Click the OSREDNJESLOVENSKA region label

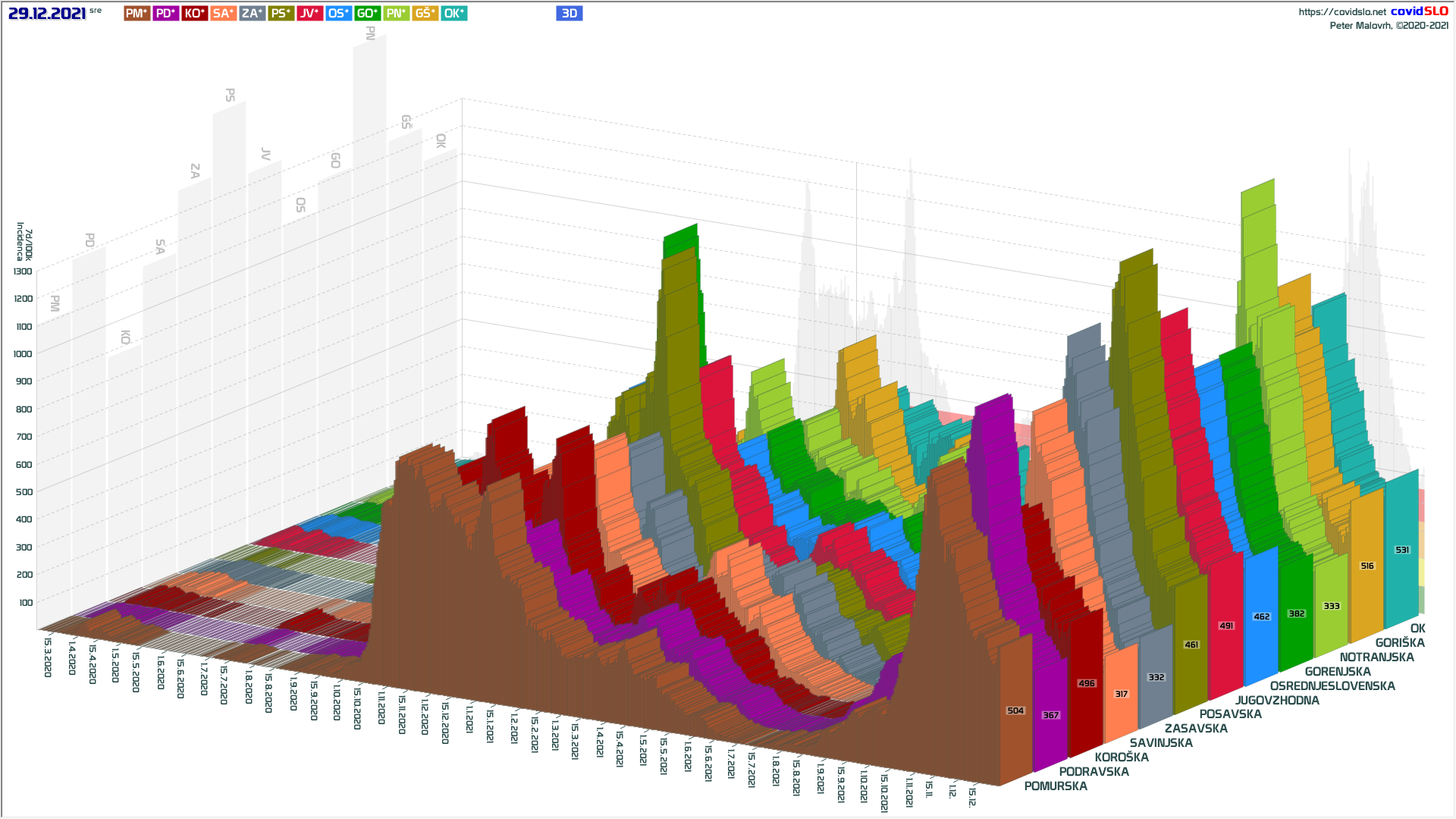pyautogui.click(x=1332, y=686)
